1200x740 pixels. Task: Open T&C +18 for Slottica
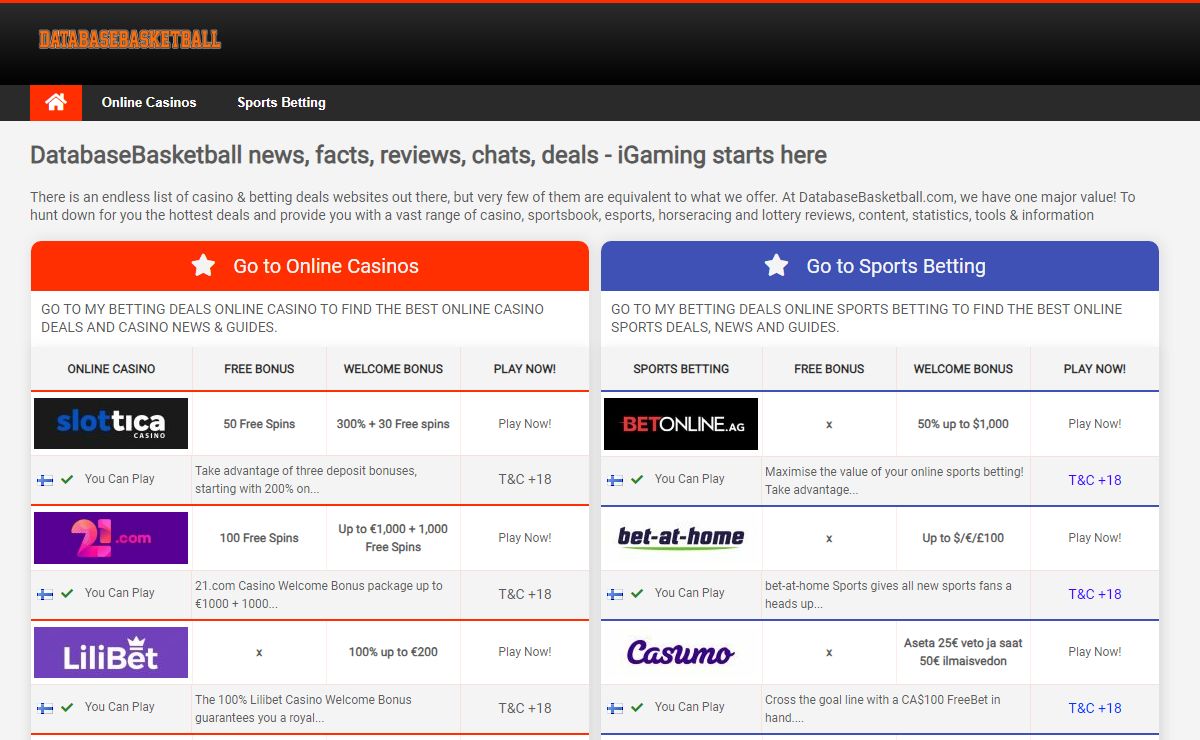(x=525, y=480)
